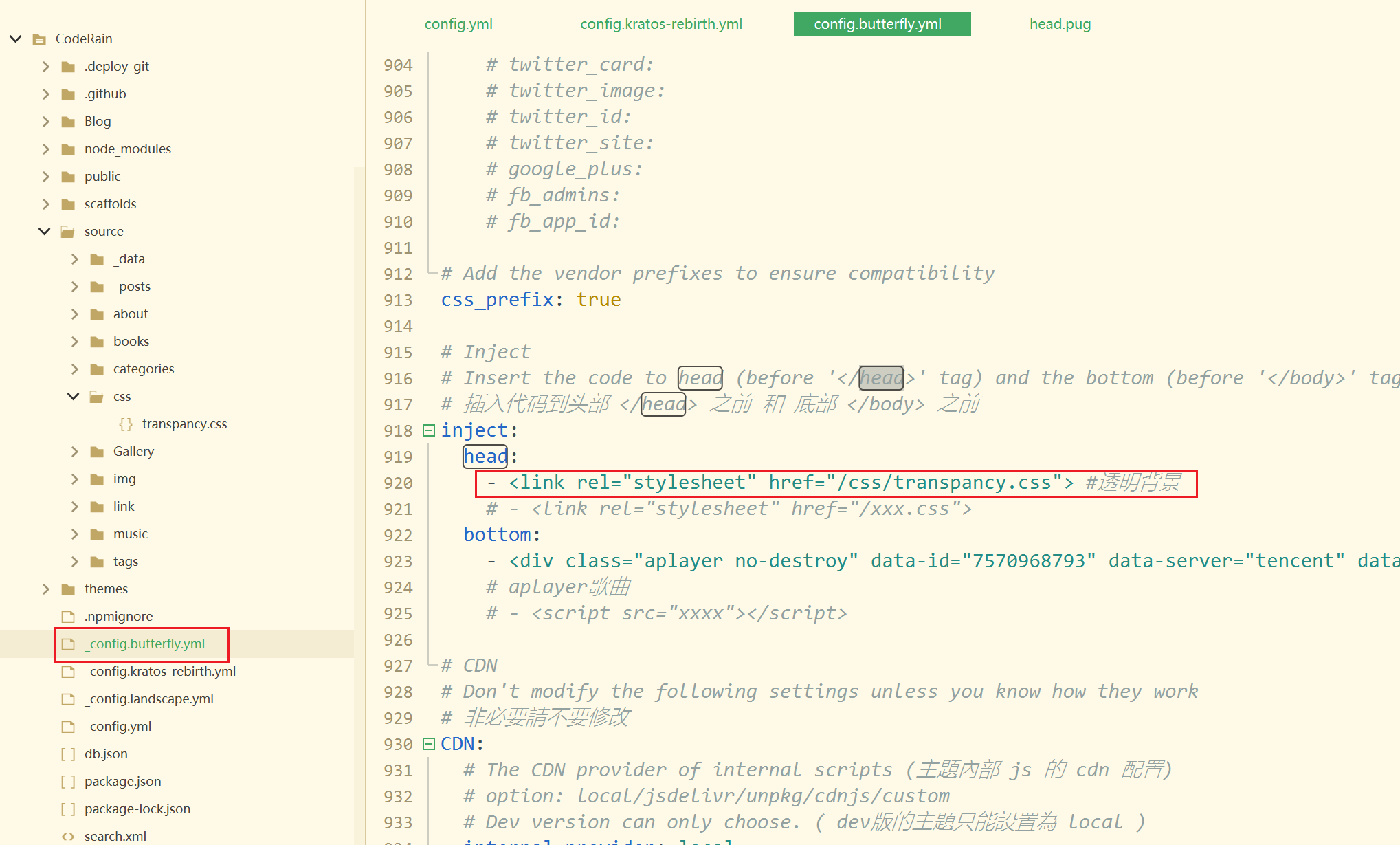Click the search.xml file icon

pos(68,837)
